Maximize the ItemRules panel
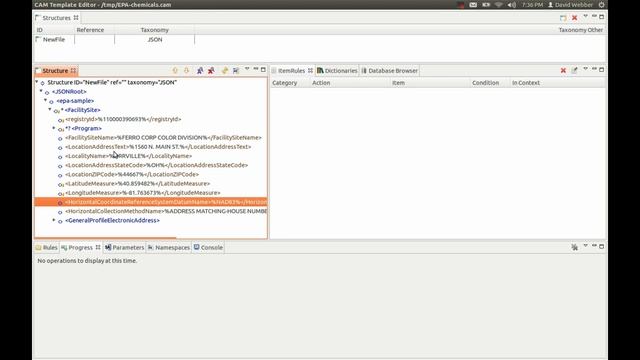Viewport: 640px width, 360px height. [602, 69]
